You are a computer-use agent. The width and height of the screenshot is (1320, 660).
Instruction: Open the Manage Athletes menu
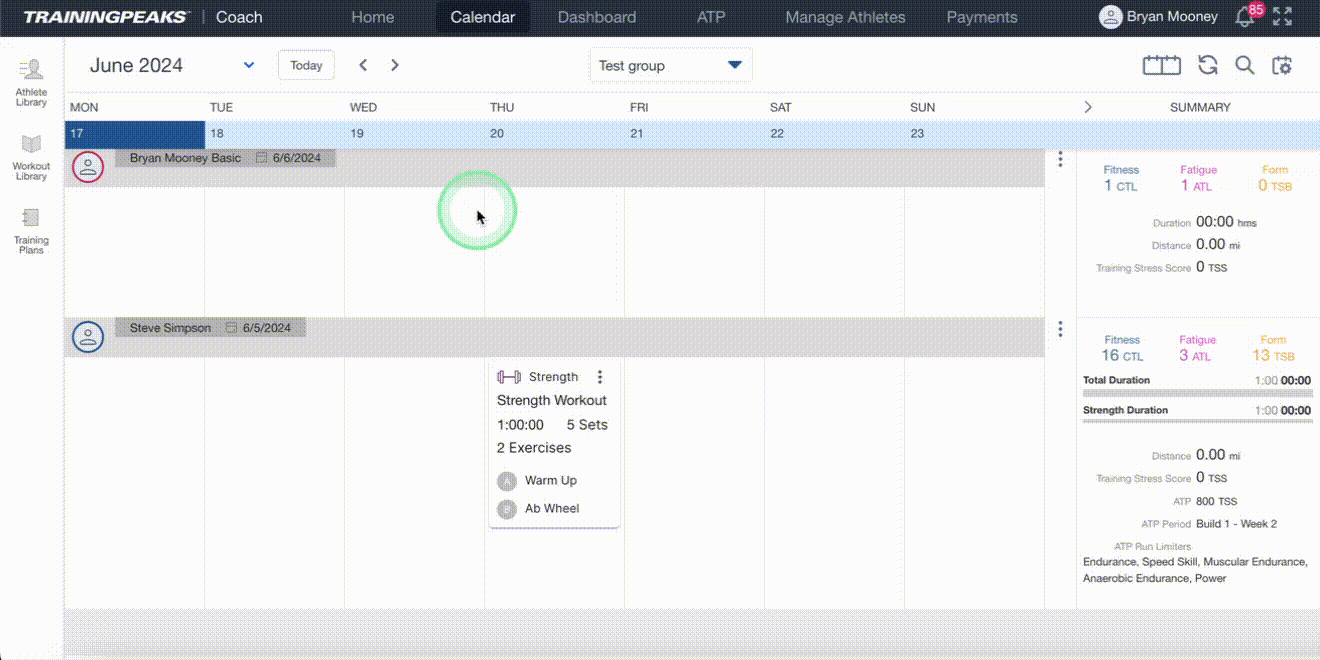coord(845,17)
